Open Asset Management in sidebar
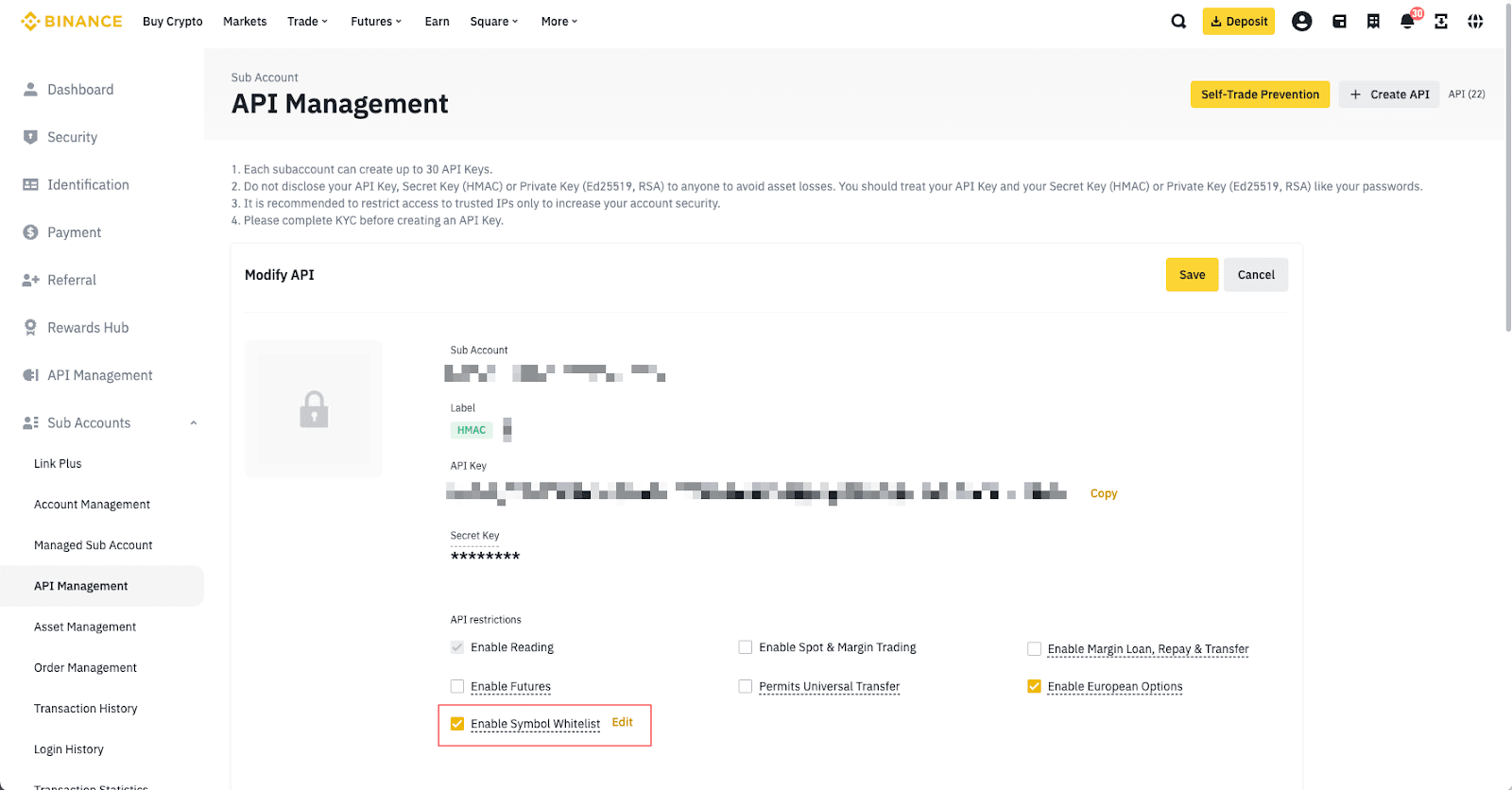The height and width of the screenshot is (790, 1512). [x=85, y=627]
